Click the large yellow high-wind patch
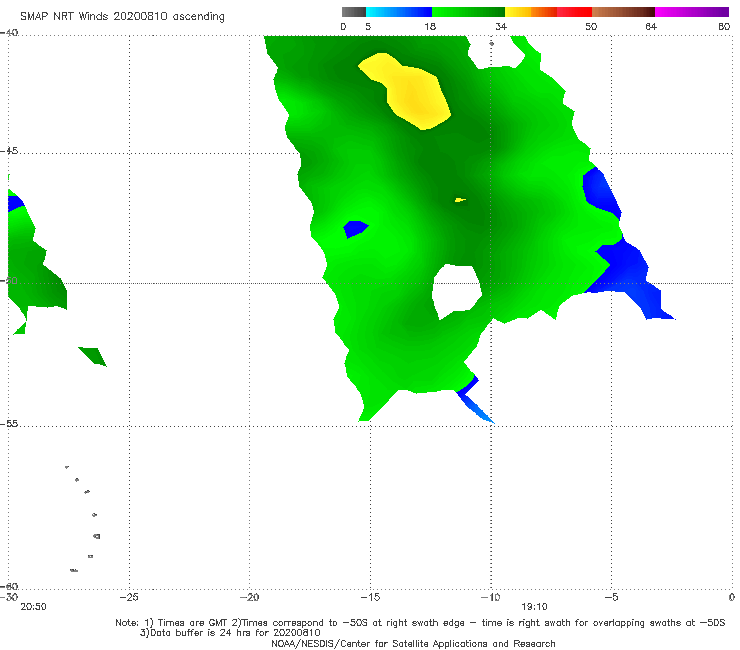The width and height of the screenshot is (740, 650). 410,92
